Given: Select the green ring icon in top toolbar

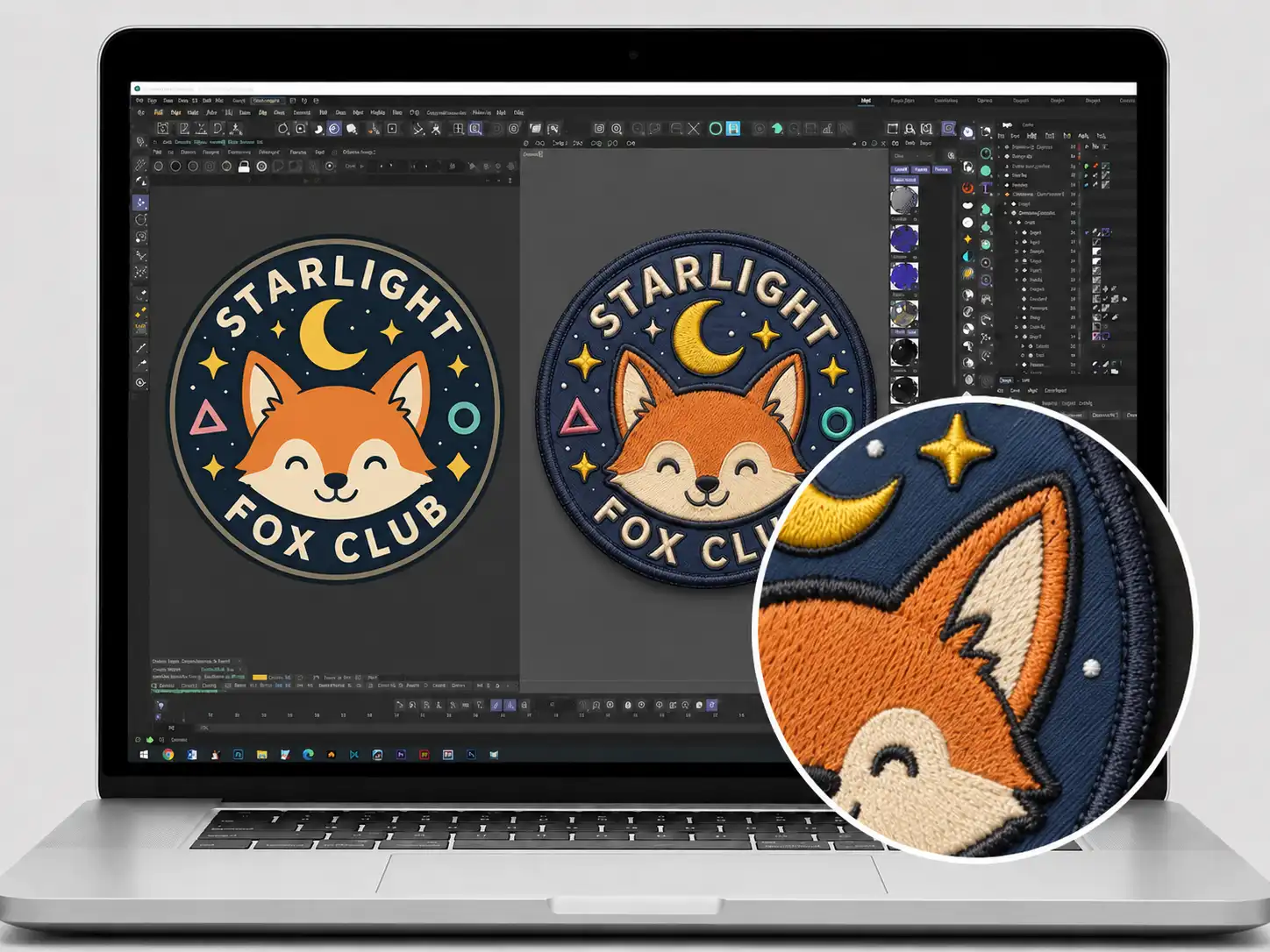Looking at the screenshot, I should coord(716,128).
